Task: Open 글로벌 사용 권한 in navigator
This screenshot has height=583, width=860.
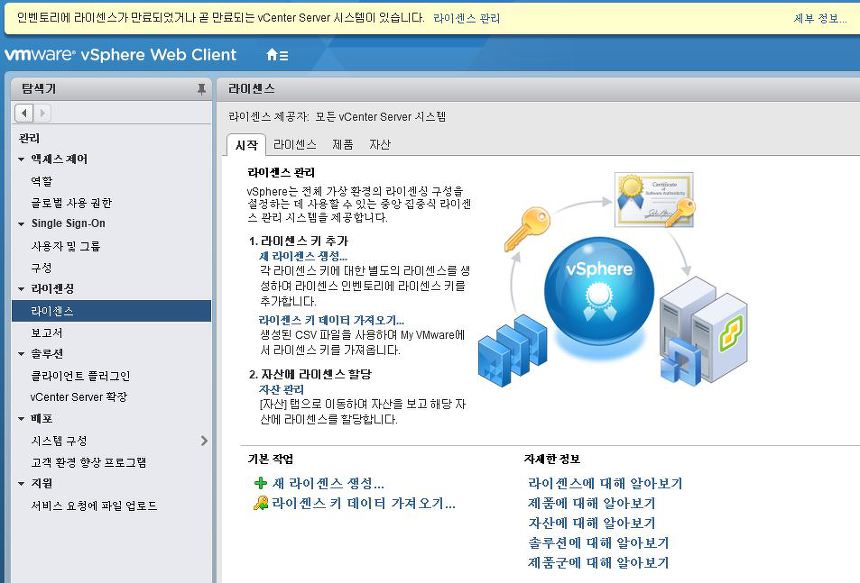Action: 71,202
